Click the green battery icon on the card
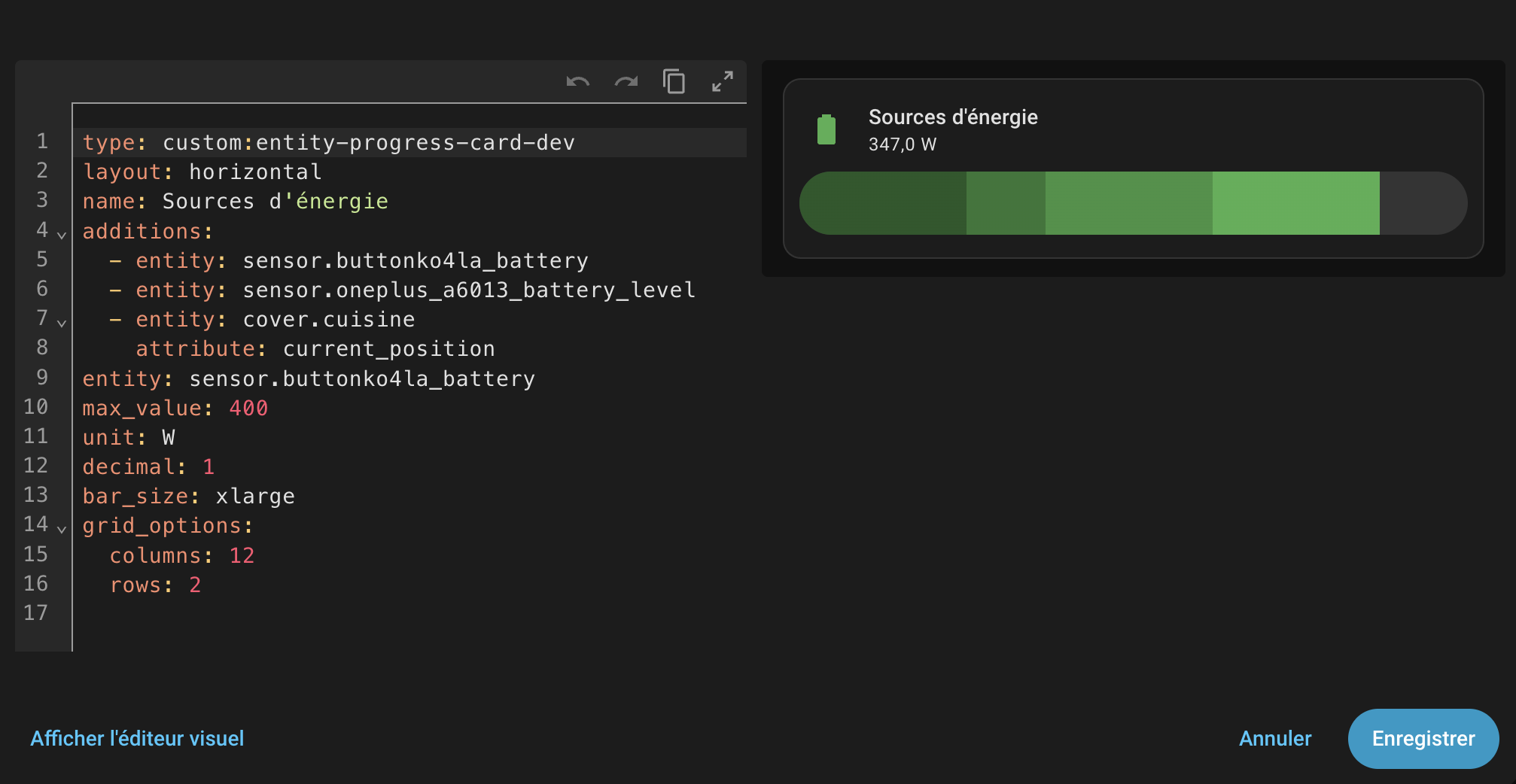This screenshot has height=784, width=1516. [826, 130]
